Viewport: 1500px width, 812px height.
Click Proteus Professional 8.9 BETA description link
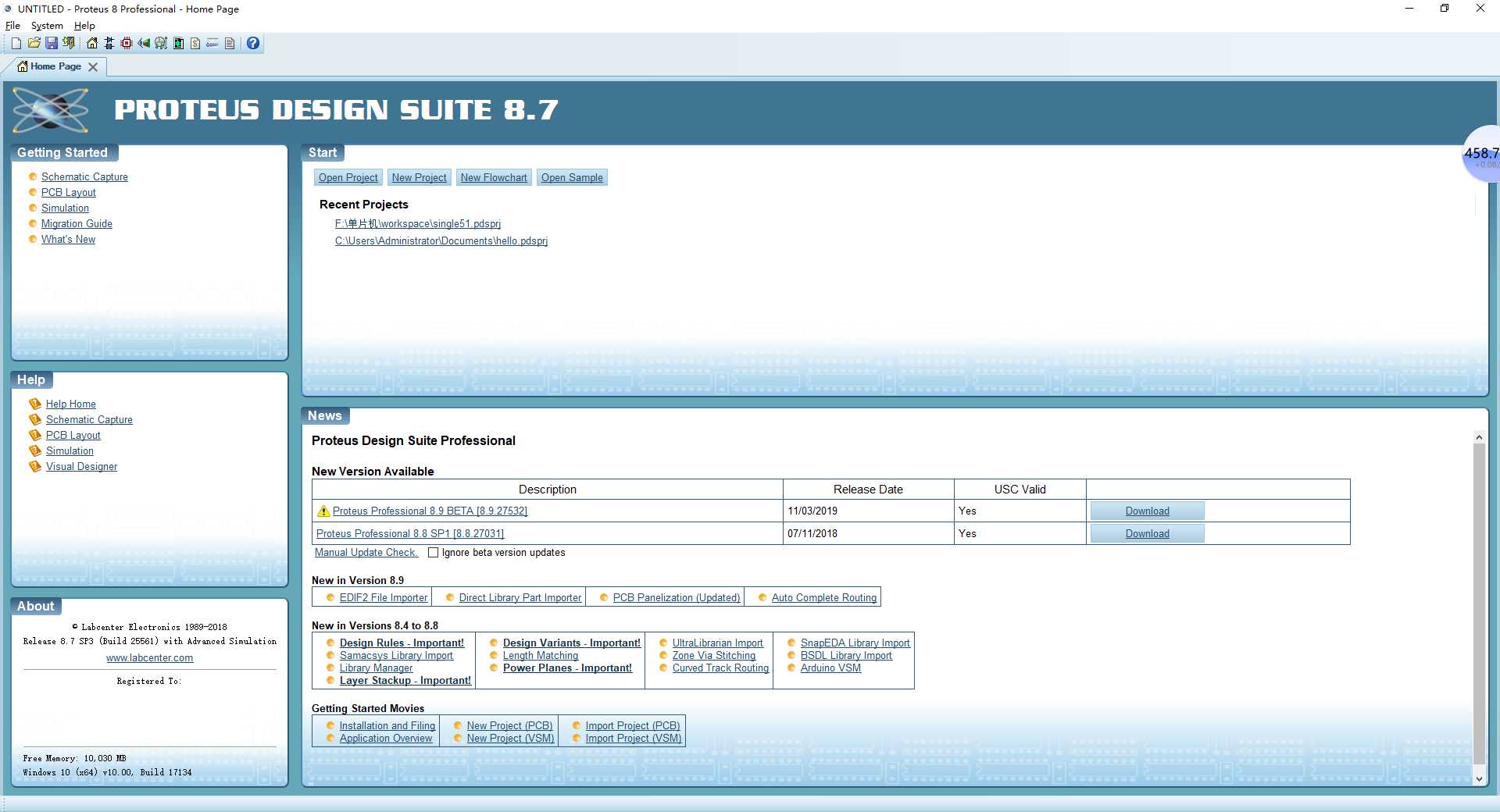430,511
